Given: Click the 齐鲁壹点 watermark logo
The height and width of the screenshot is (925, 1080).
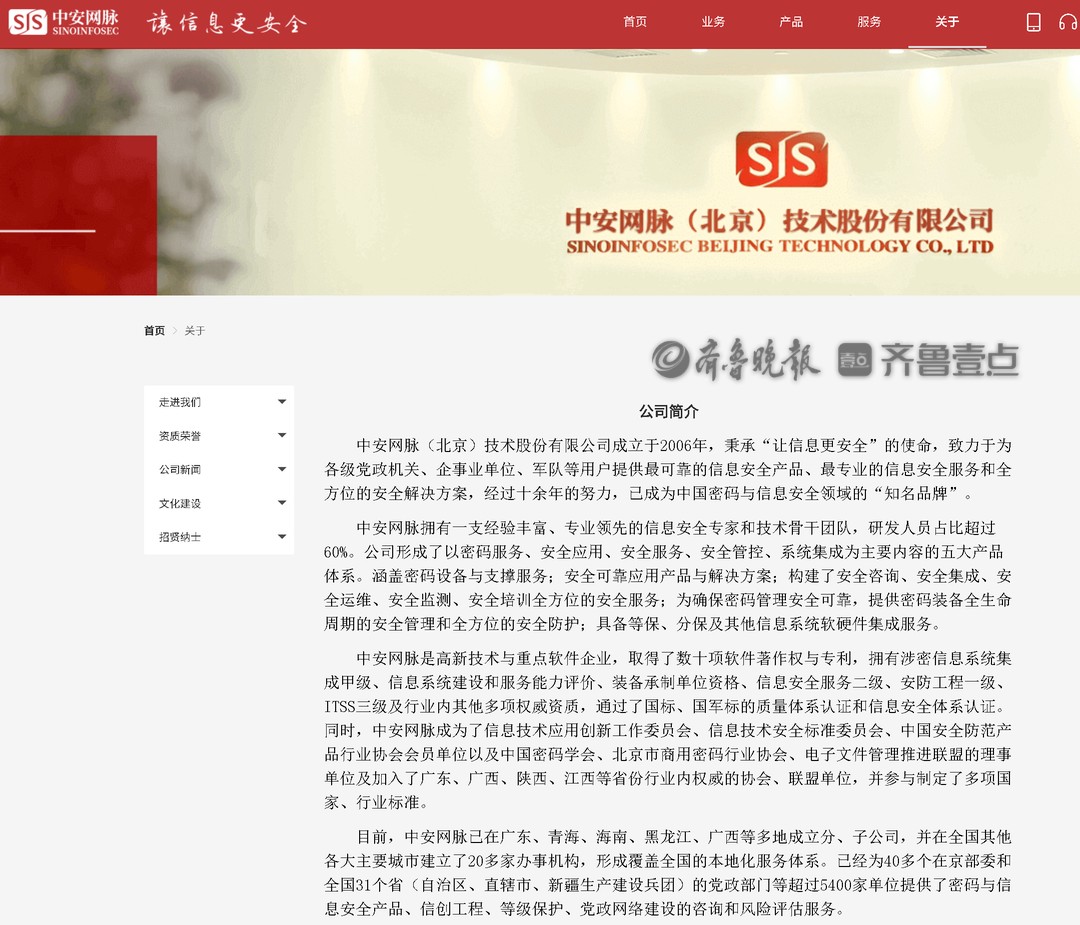Looking at the screenshot, I should pyautogui.click(x=928, y=360).
